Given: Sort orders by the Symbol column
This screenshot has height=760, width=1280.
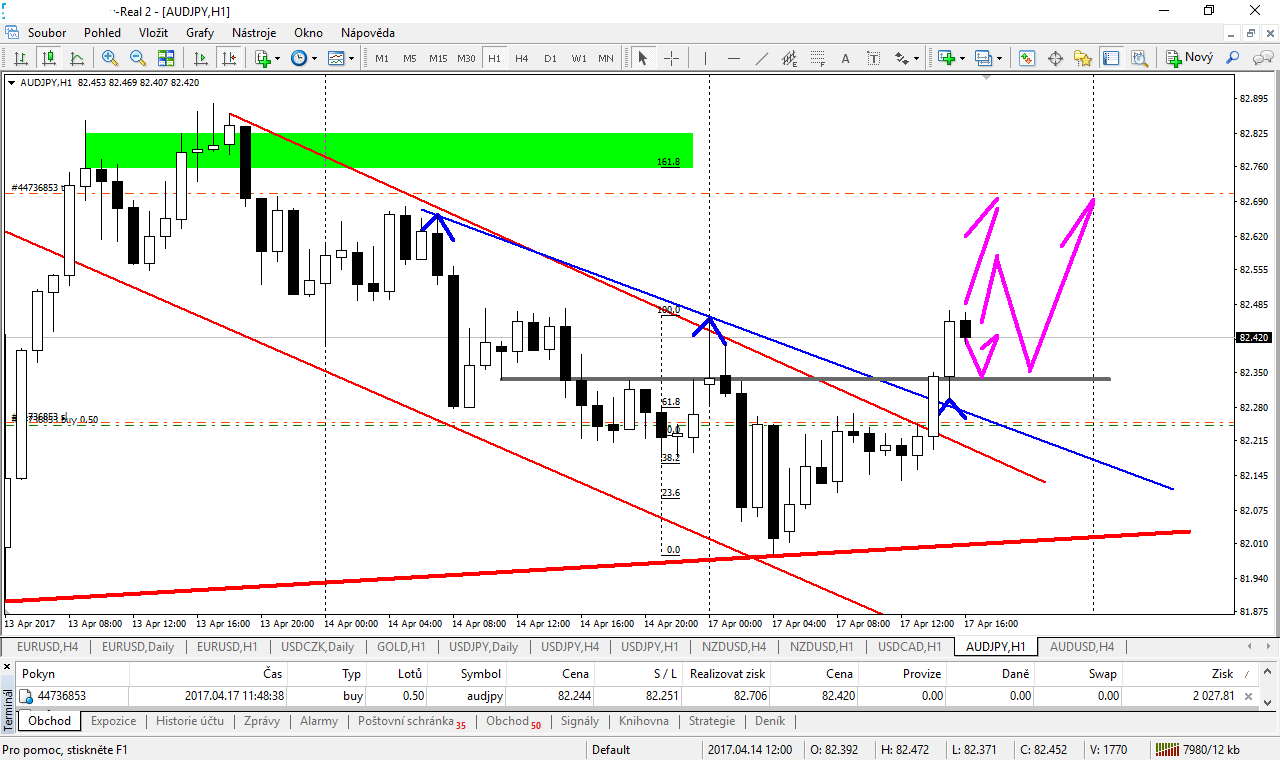Looking at the screenshot, I should tap(480, 674).
